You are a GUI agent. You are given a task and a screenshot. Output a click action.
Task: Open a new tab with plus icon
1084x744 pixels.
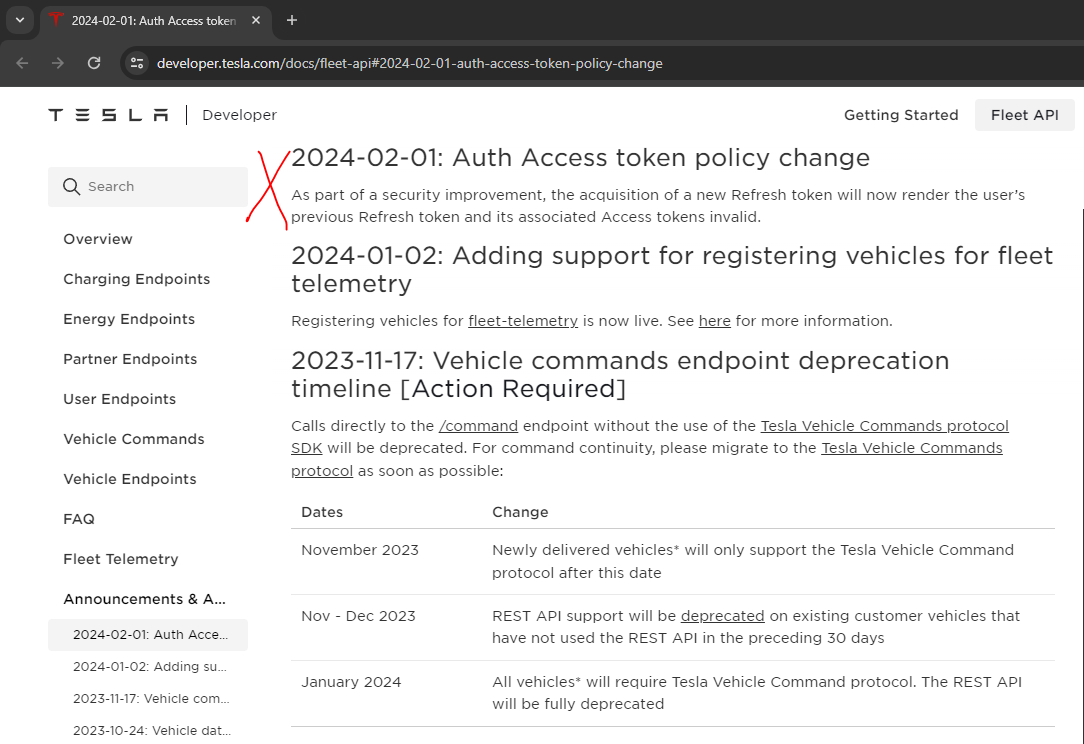(292, 20)
